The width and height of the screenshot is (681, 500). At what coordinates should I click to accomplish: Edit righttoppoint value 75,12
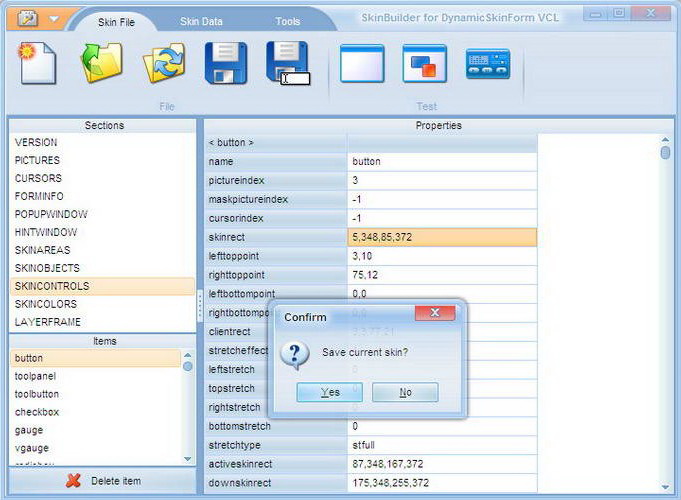pos(442,275)
